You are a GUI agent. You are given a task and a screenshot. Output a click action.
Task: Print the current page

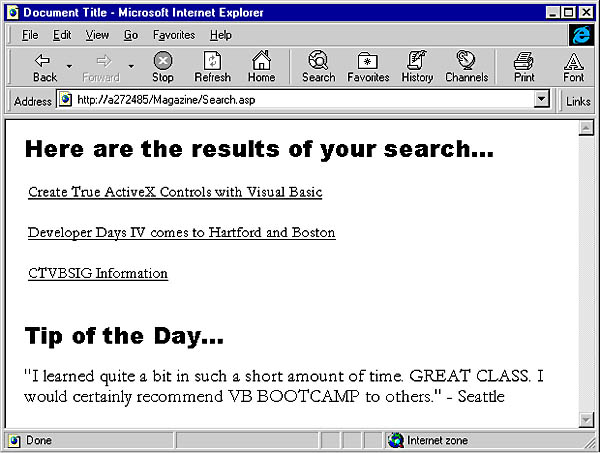point(524,68)
